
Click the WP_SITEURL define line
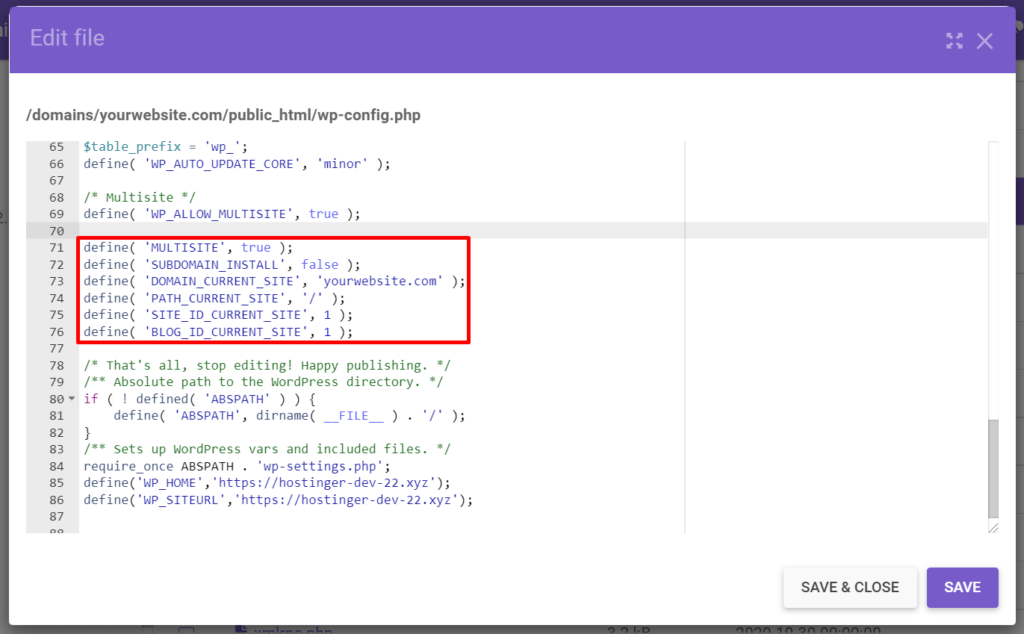click(x=278, y=499)
